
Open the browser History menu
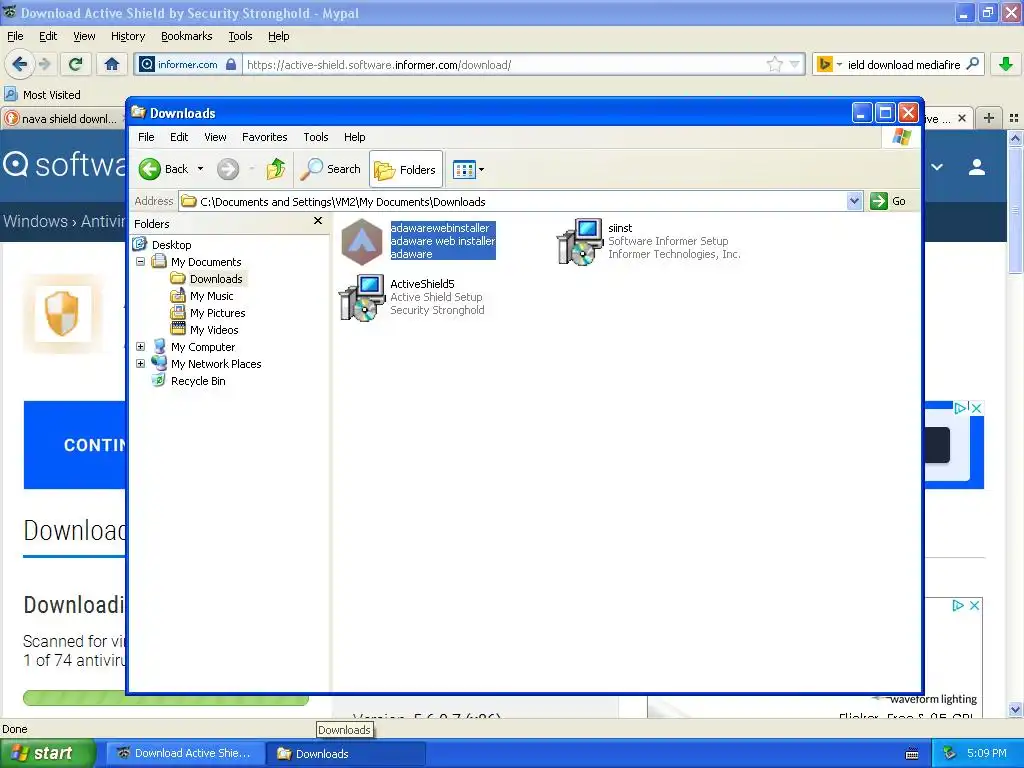point(127,36)
